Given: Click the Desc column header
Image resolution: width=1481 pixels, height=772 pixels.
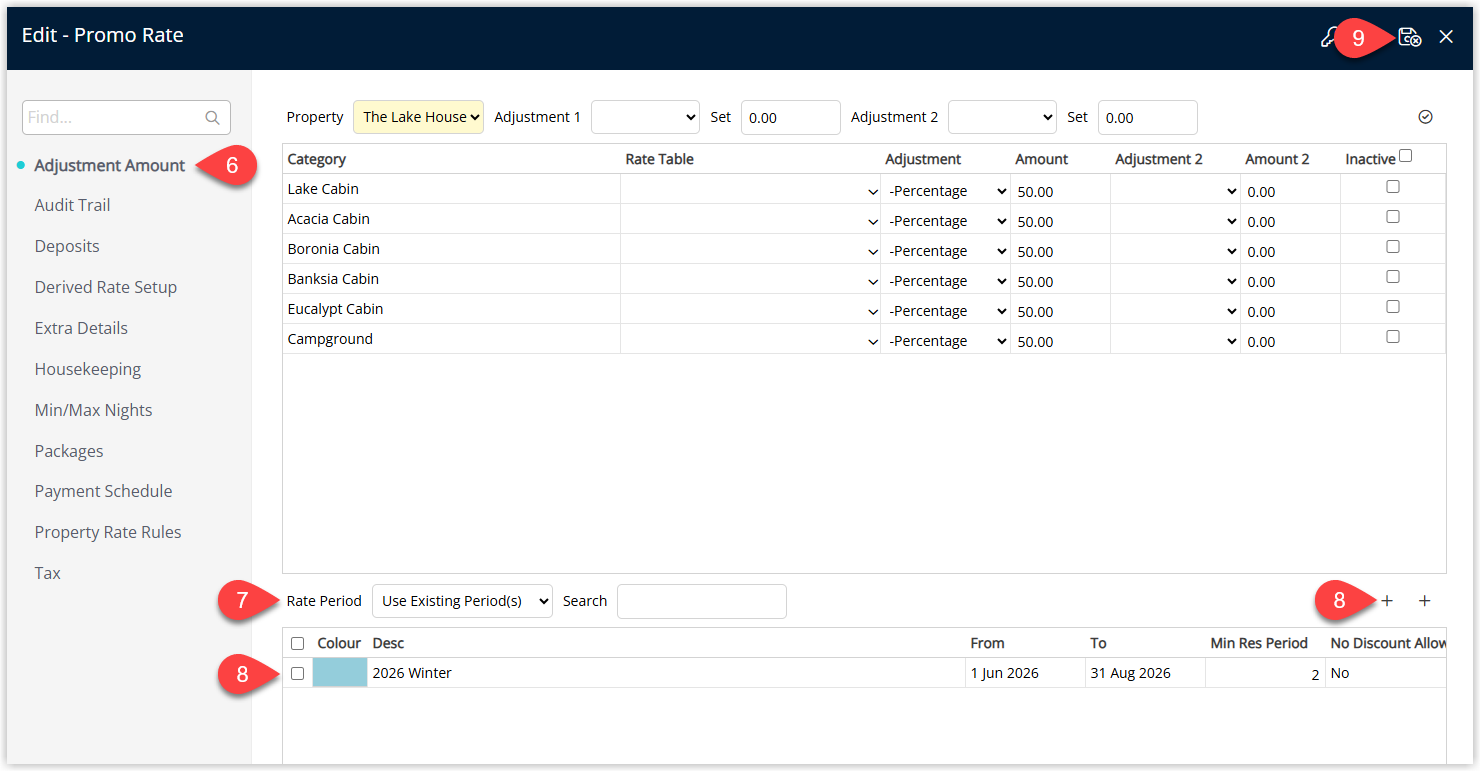Looking at the screenshot, I should [x=388, y=643].
